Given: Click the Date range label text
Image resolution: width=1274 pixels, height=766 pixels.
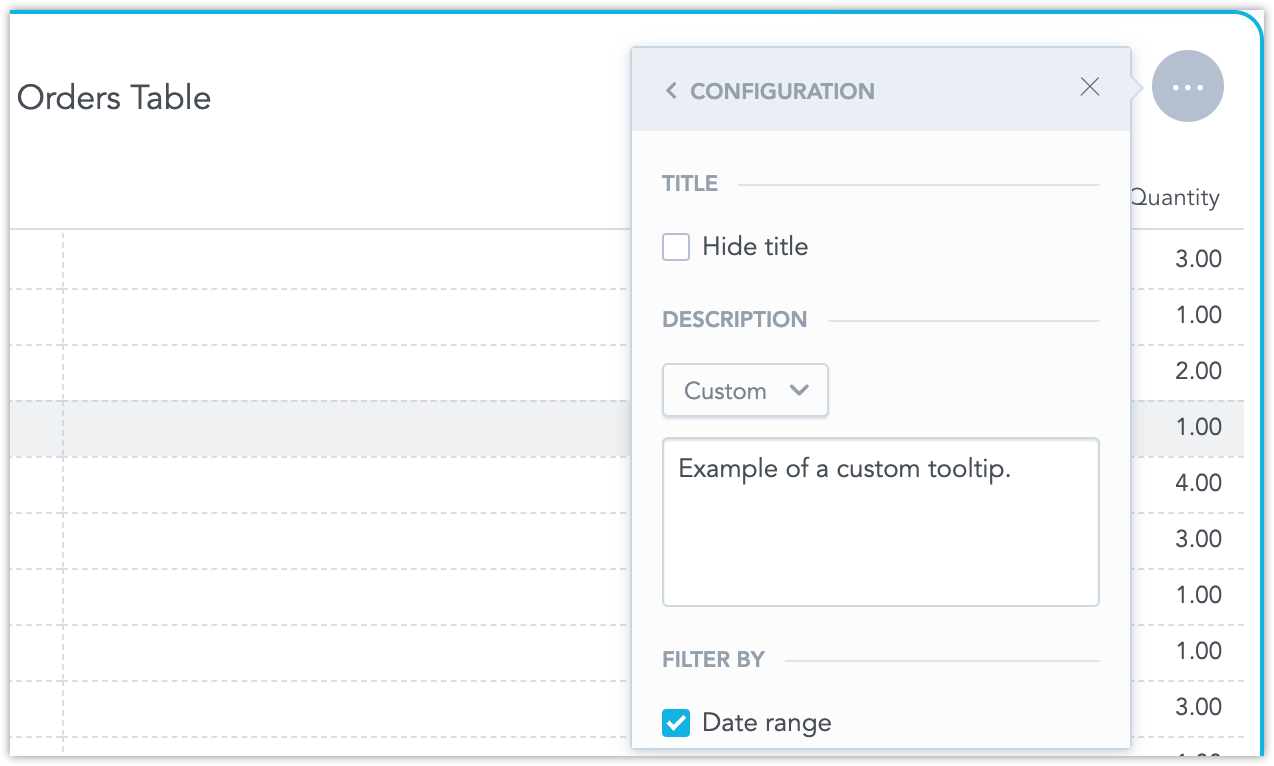Looking at the screenshot, I should point(767,722).
